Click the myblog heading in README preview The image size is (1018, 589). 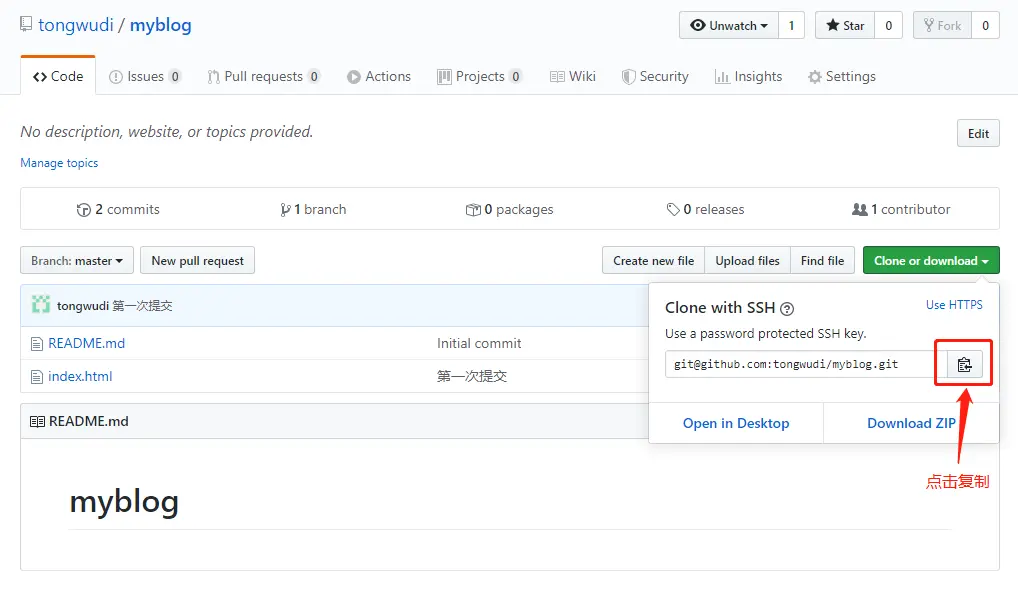[124, 502]
